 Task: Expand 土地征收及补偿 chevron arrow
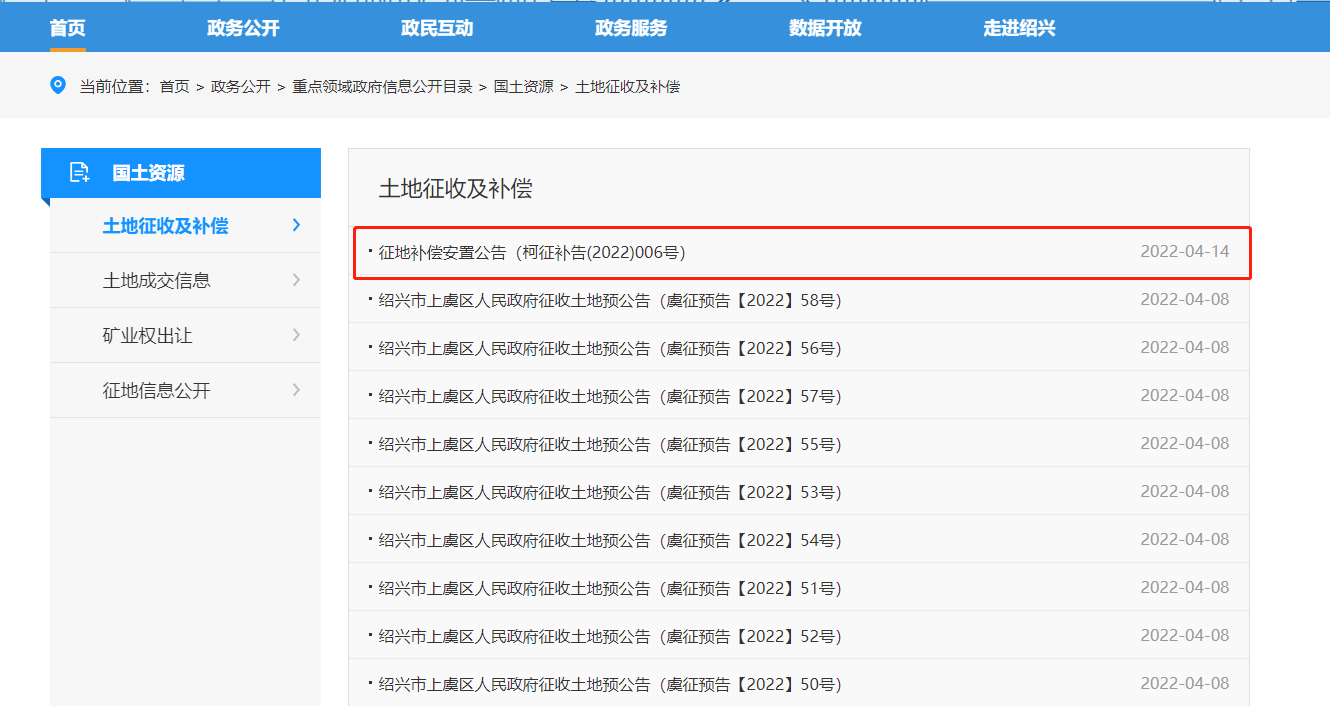pos(296,225)
